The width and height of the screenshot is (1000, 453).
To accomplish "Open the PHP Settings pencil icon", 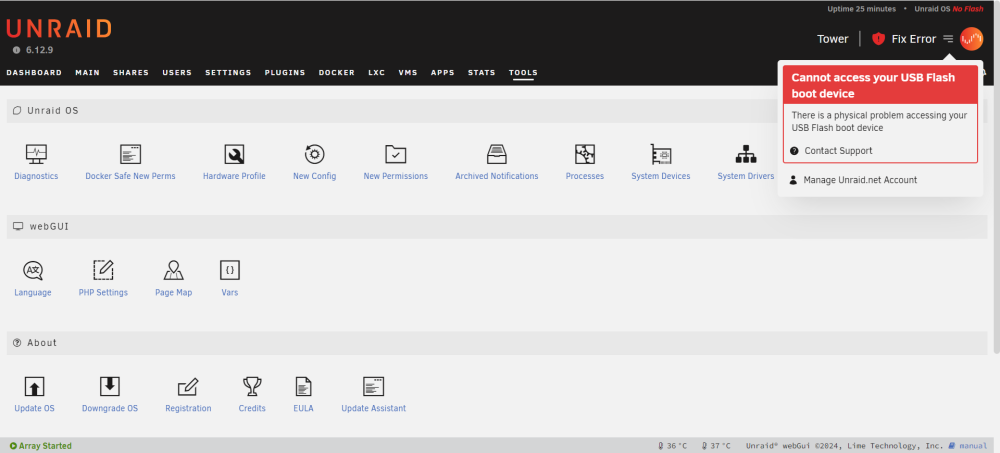I will coord(103,271).
